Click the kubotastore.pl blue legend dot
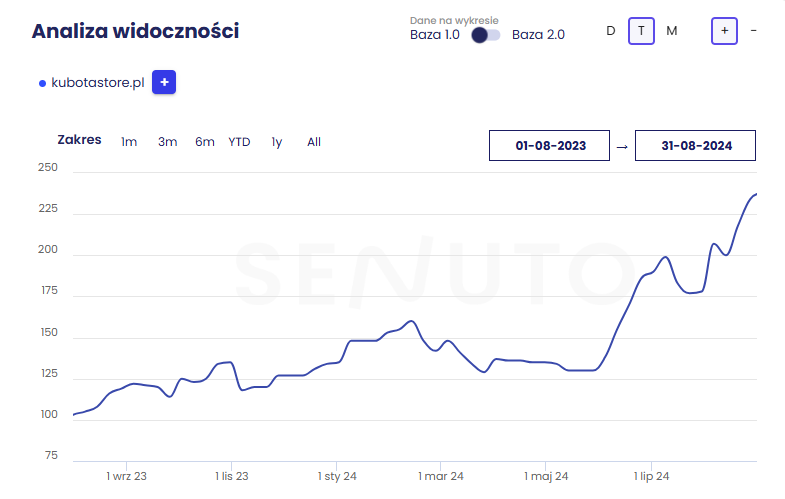The width and height of the screenshot is (785, 499). click(42, 84)
